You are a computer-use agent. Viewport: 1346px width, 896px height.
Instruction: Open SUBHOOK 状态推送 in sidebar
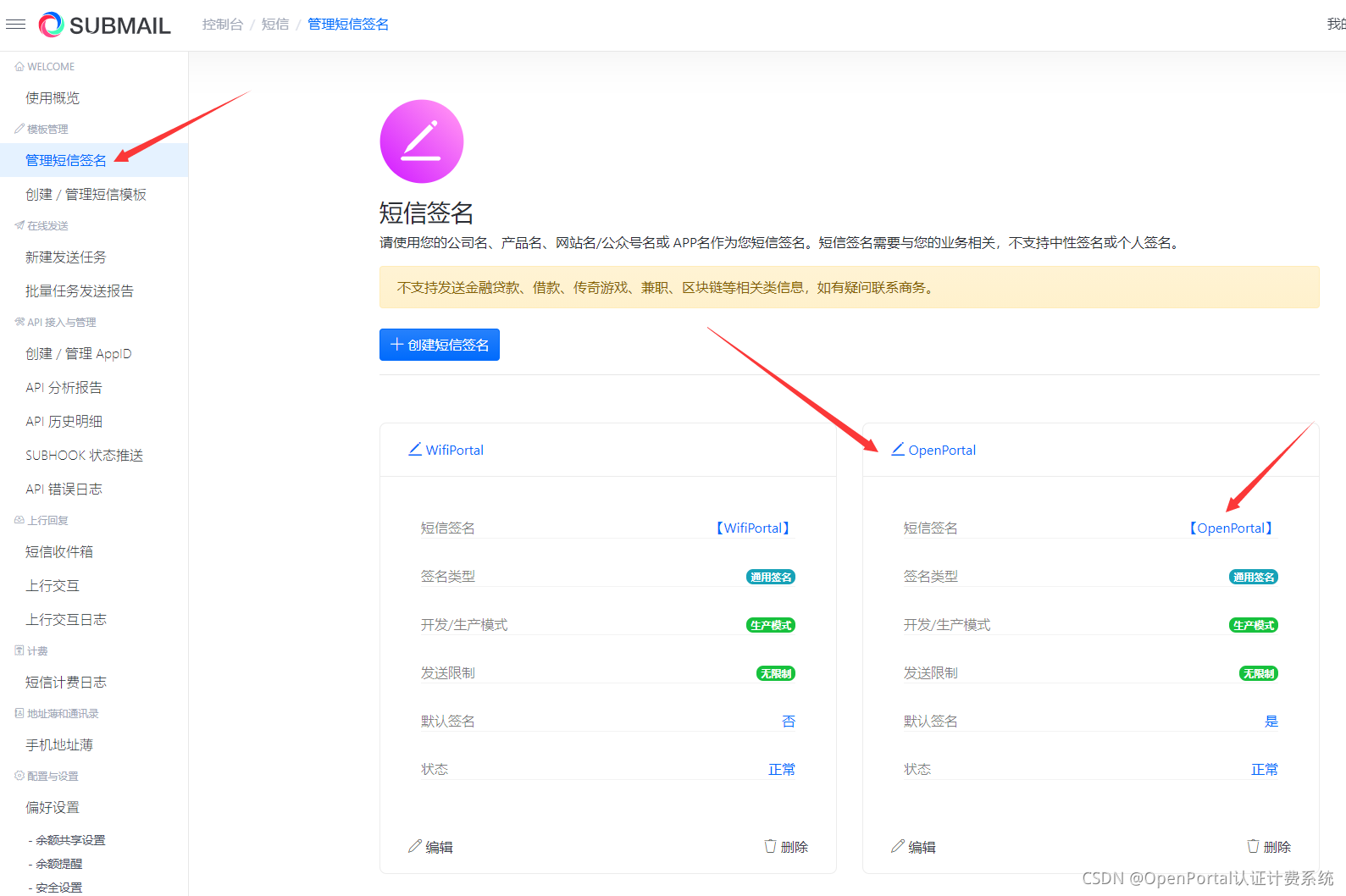point(84,456)
